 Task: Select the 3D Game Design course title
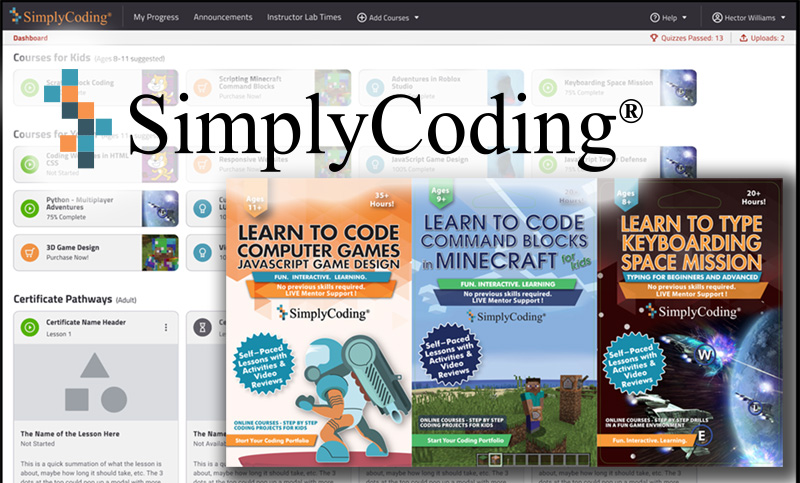click(72, 247)
